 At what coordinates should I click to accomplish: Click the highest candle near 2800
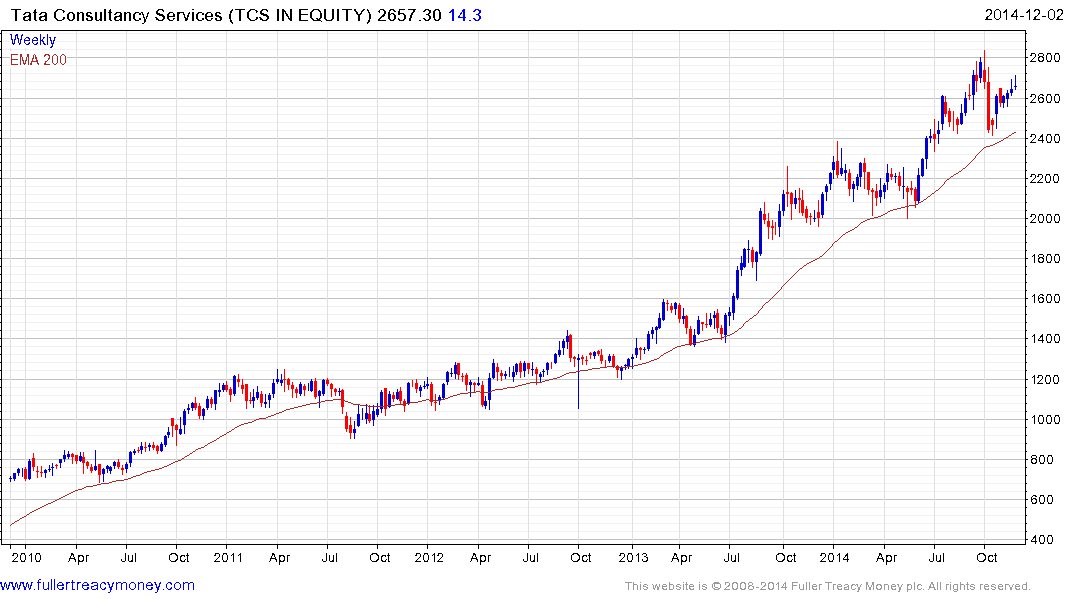(985, 69)
